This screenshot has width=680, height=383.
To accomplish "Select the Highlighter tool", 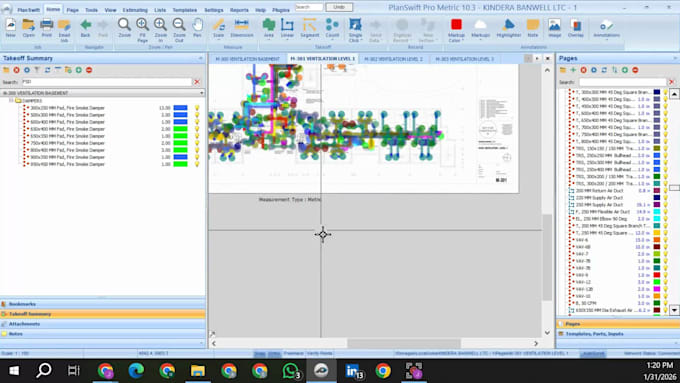I will (509, 25).
